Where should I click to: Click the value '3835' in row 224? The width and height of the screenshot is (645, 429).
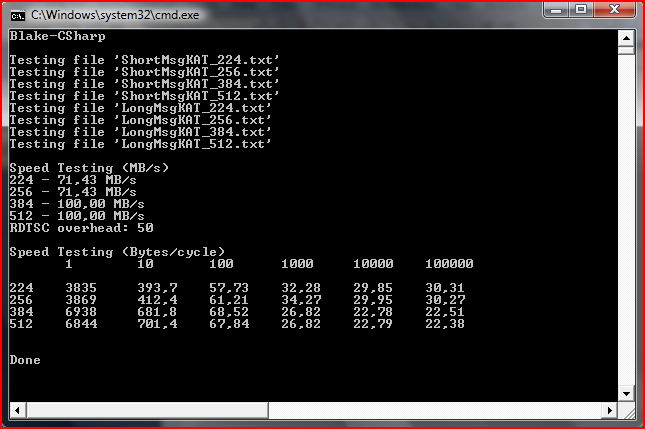point(81,288)
